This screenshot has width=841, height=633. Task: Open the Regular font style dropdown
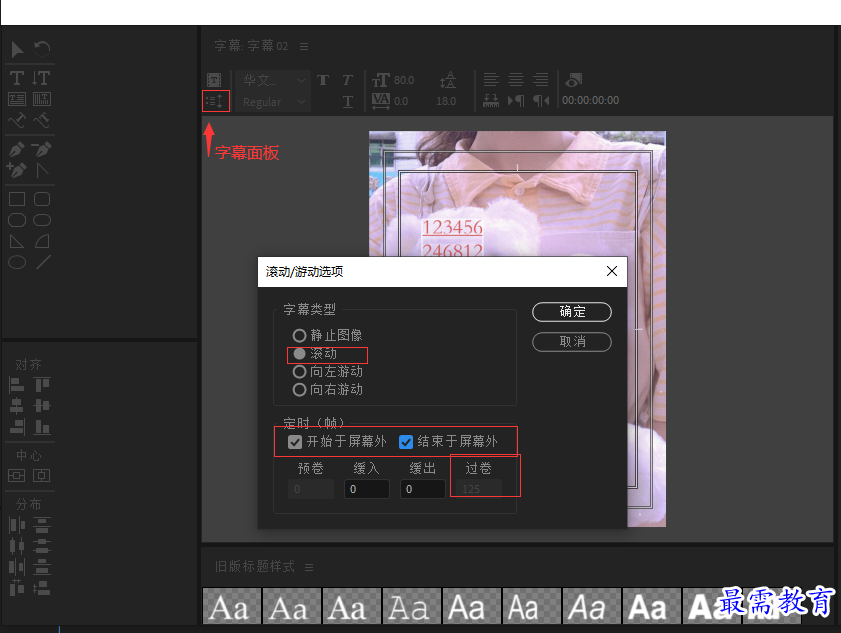point(272,102)
